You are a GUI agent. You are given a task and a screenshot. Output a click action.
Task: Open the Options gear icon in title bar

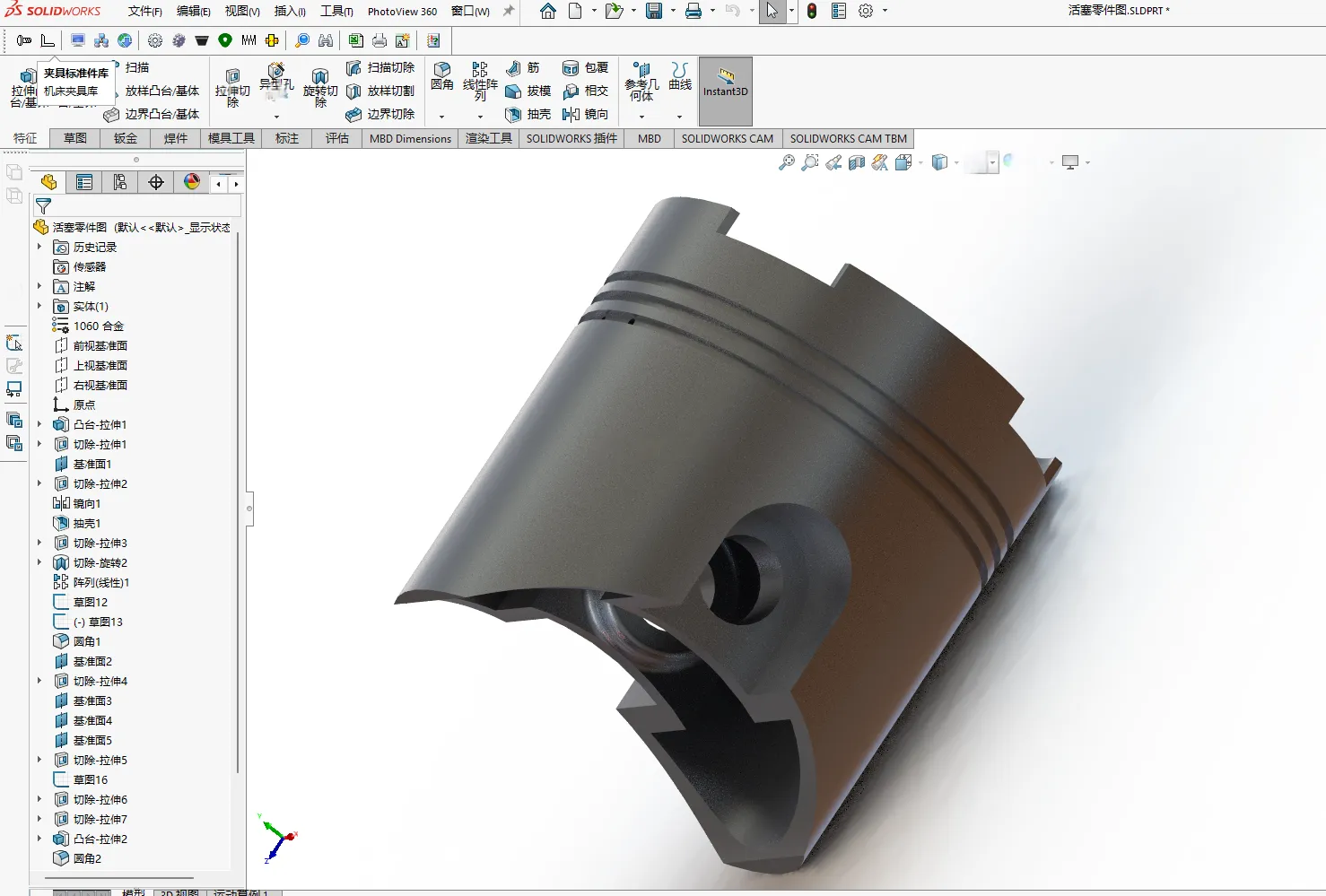866,12
